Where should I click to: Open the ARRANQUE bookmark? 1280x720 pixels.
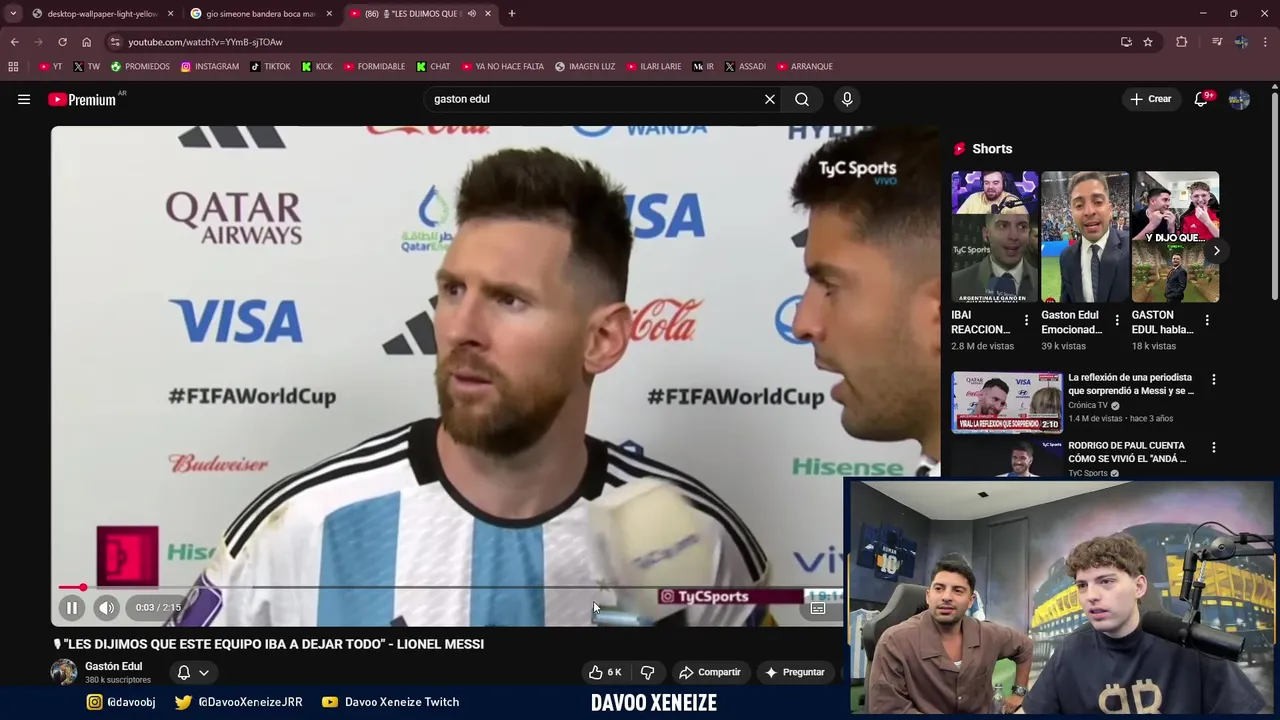pos(804,66)
